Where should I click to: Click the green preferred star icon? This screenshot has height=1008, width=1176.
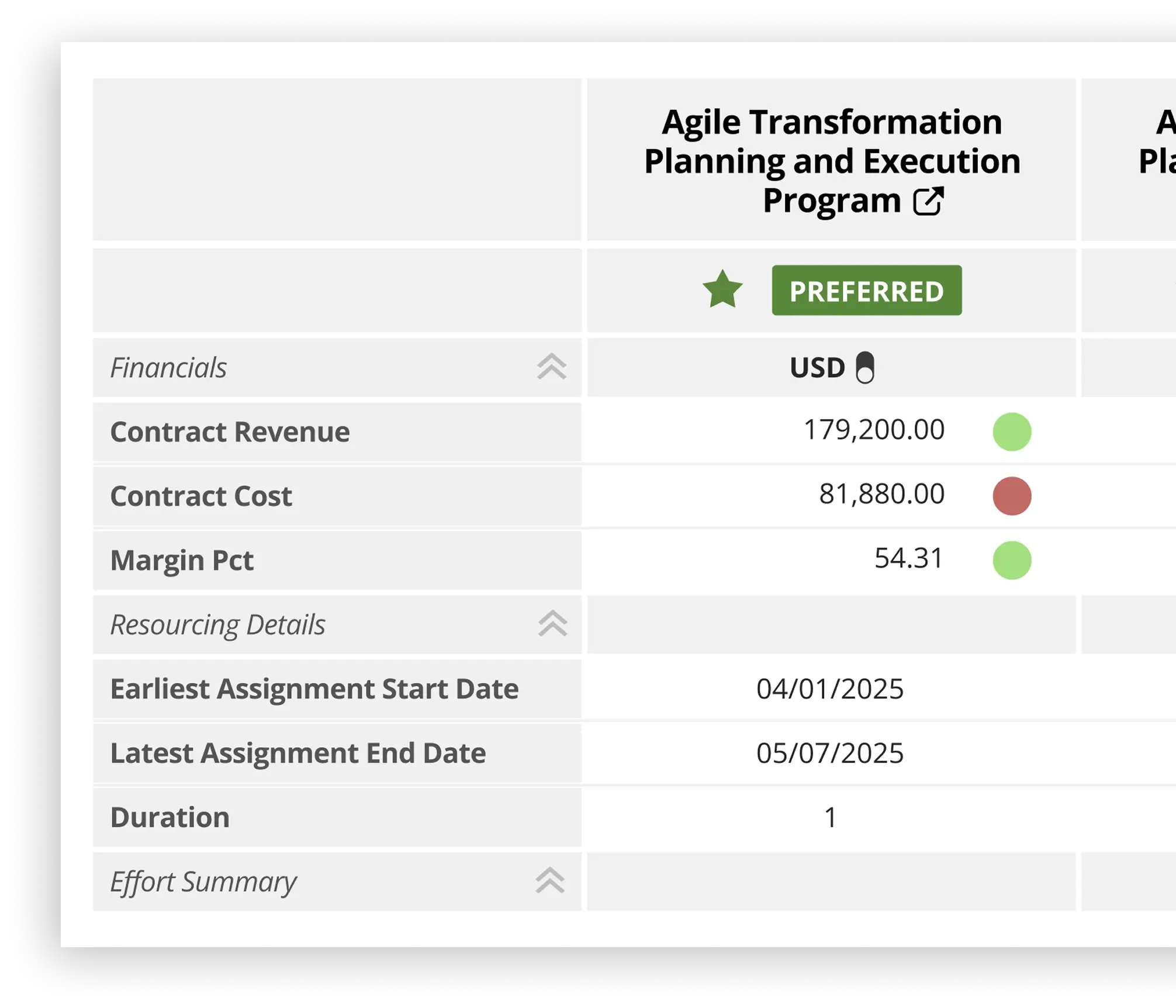click(722, 290)
